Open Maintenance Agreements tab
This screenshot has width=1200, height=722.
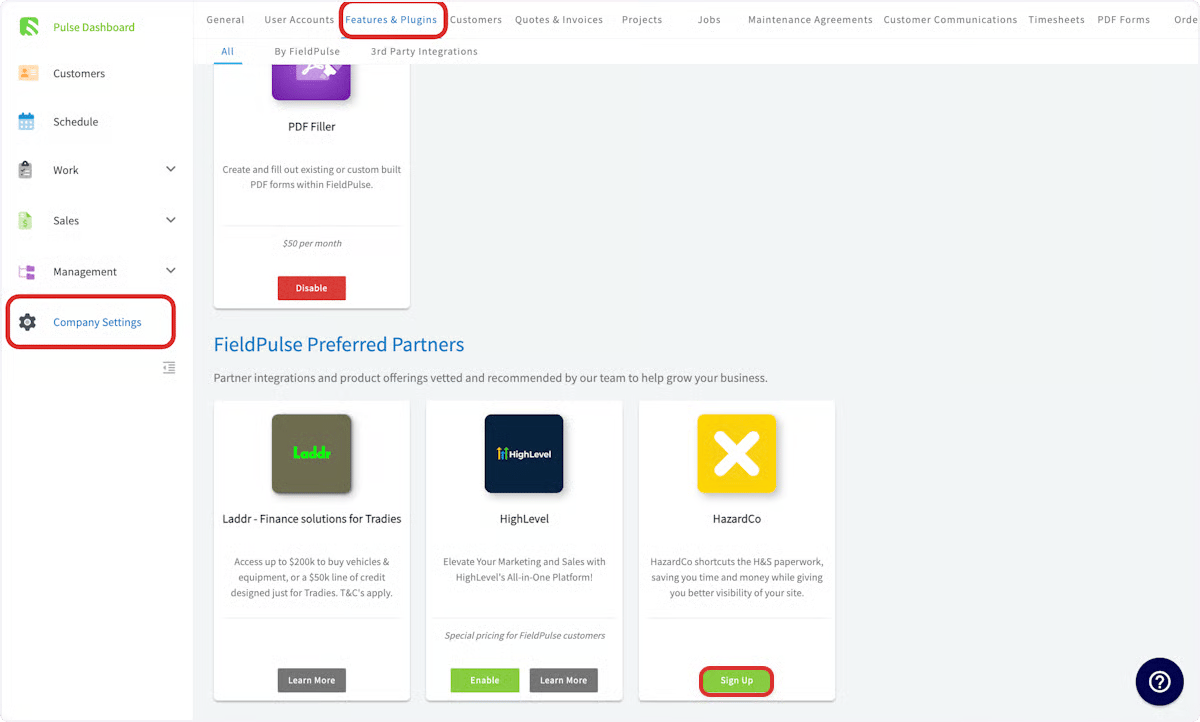pyautogui.click(x=810, y=19)
